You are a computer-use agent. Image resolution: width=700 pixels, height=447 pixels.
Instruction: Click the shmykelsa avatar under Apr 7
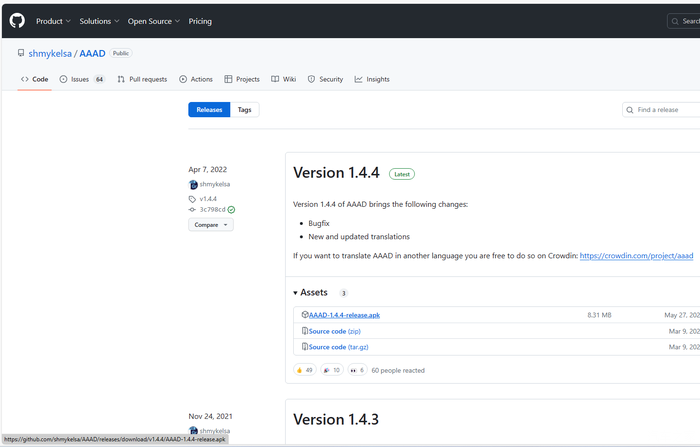click(193, 184)
